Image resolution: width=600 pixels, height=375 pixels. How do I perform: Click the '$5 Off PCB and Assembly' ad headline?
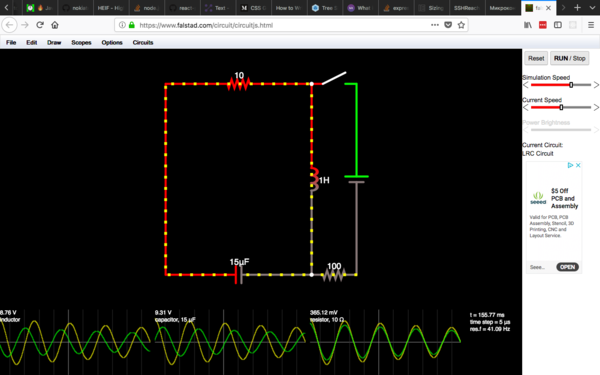pos(564,198)
